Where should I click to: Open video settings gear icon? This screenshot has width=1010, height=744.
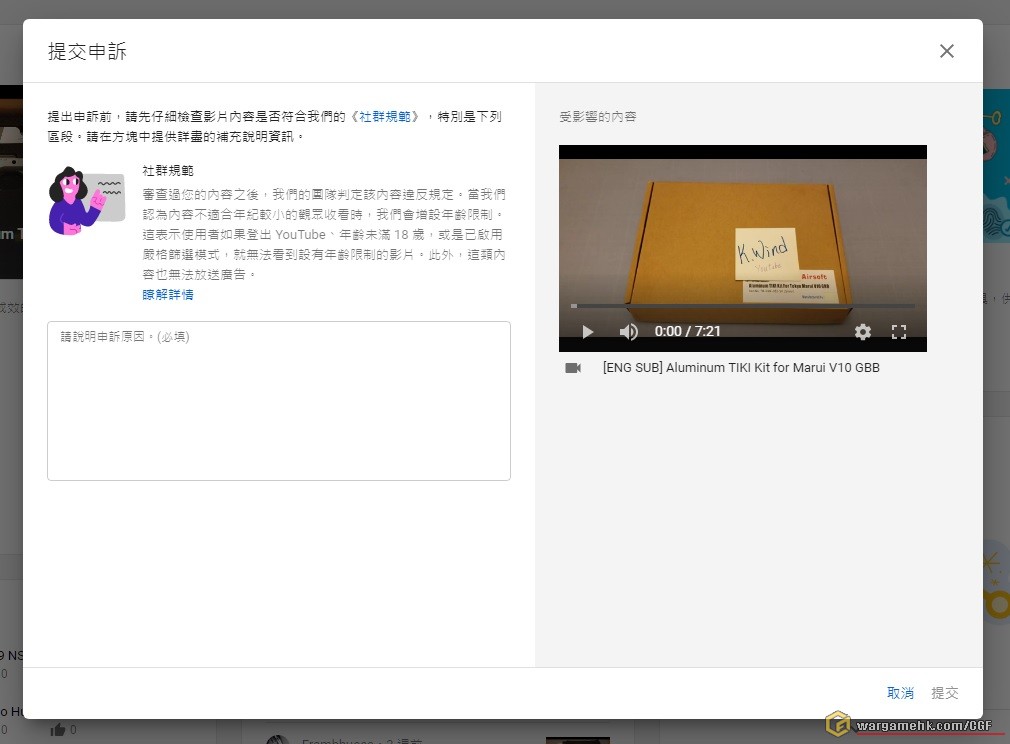coord(863,332)
